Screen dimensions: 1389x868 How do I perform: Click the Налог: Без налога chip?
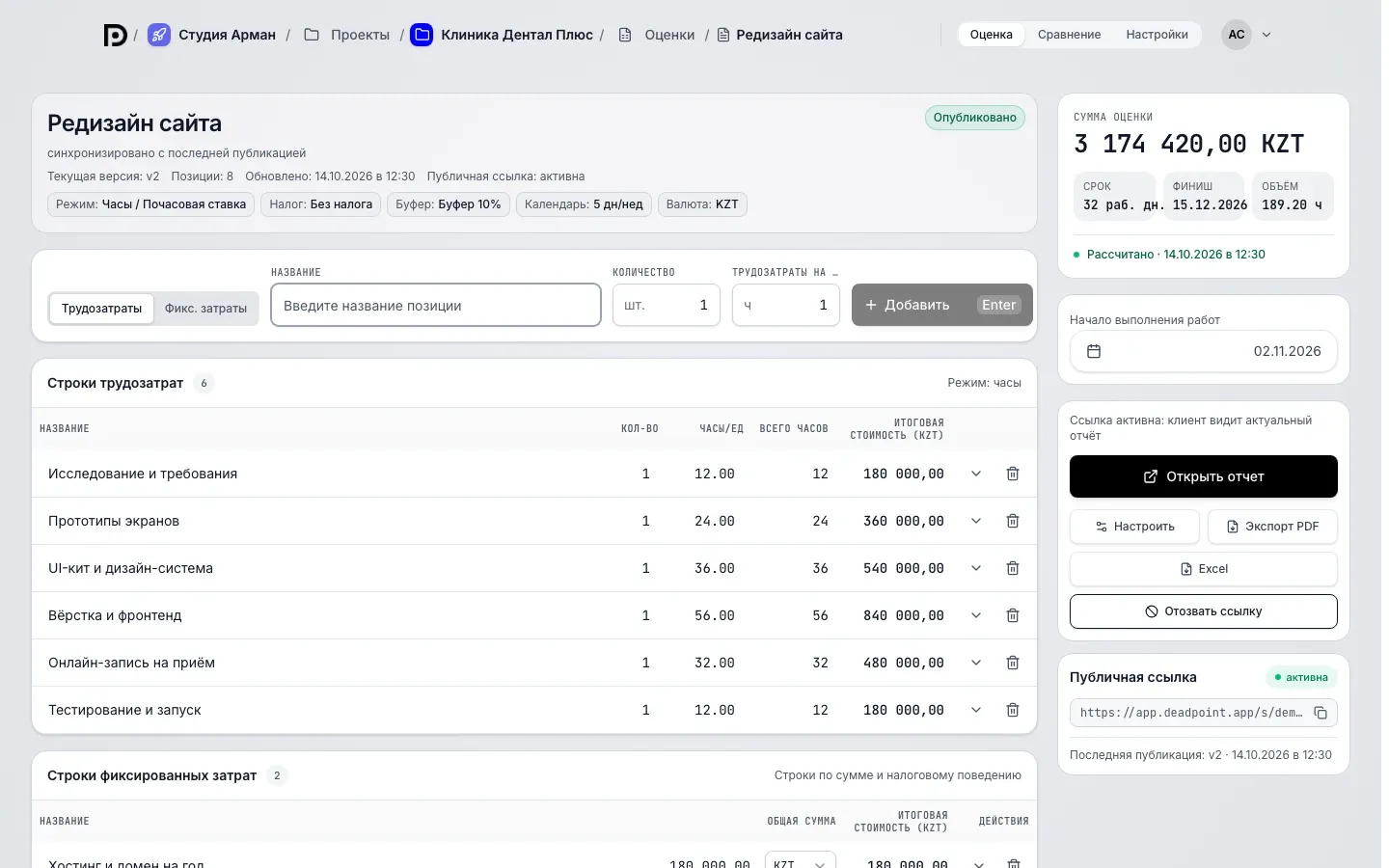[x=321, y=204]
